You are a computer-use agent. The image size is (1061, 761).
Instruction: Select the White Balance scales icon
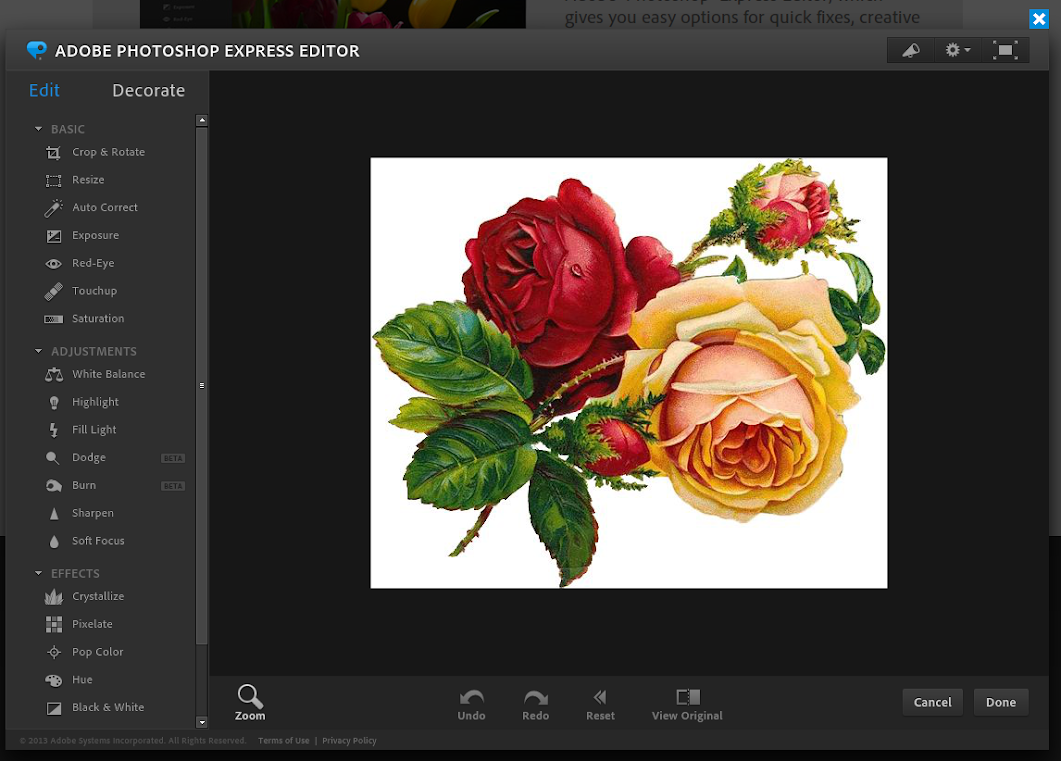[x=53, y=375]
